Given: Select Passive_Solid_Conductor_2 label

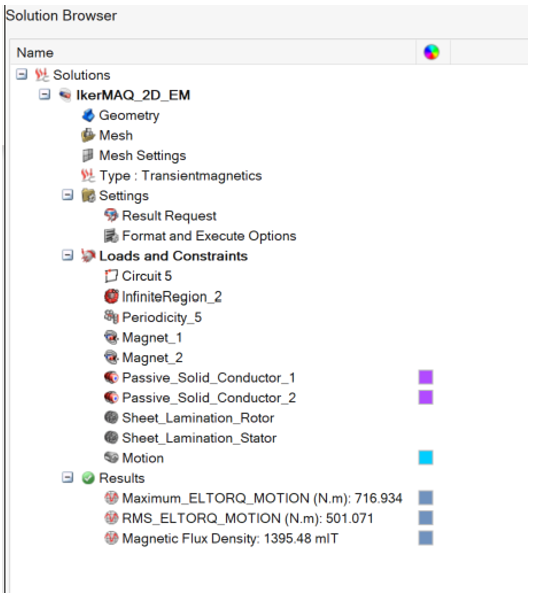Looking at the screenshot, I should click(x=209, y=398).
